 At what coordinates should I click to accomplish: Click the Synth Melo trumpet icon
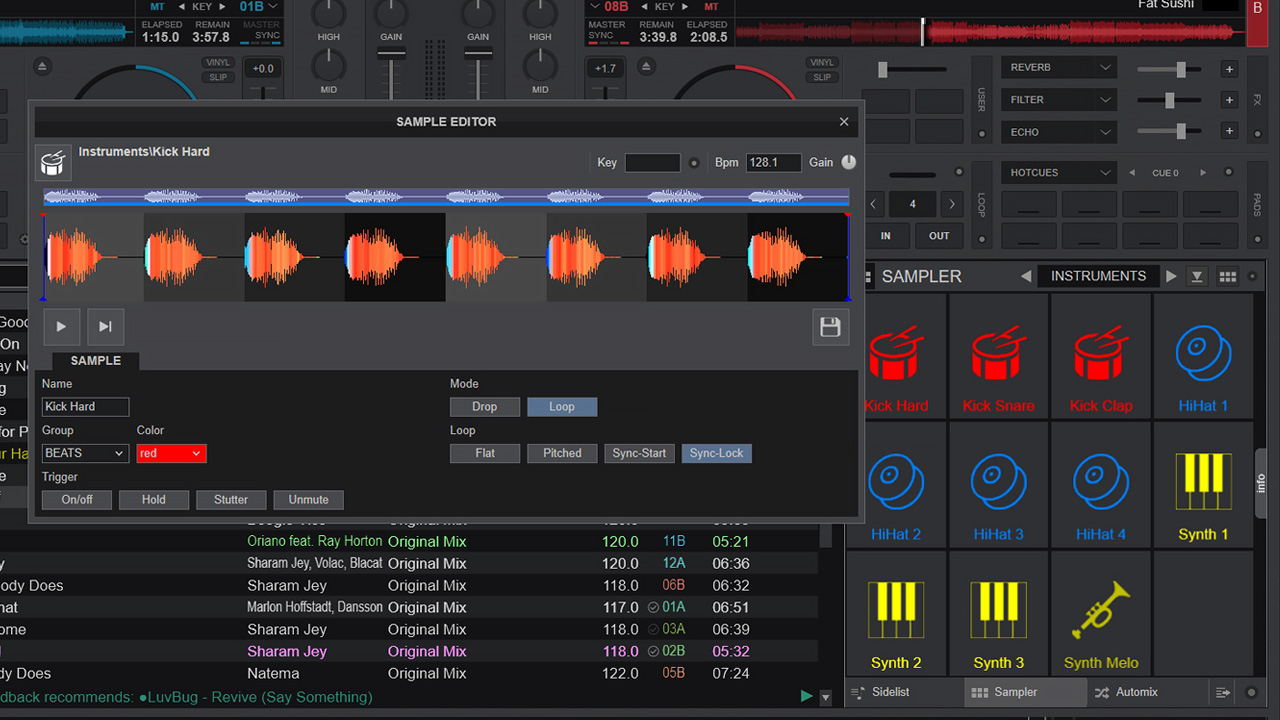[1100, 610]
